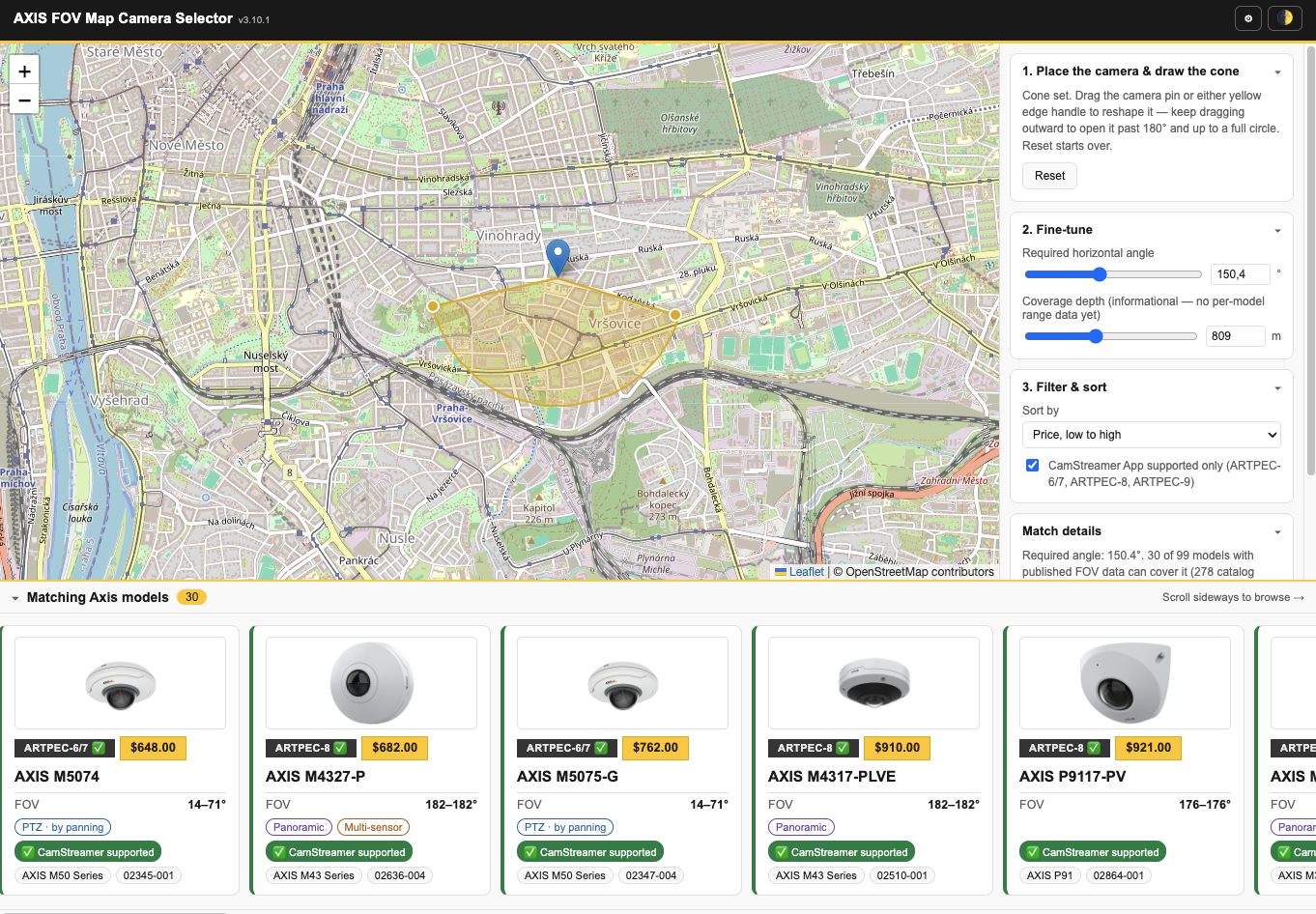
Task: Click part number 02864-001
Action: click(1119, 875)
